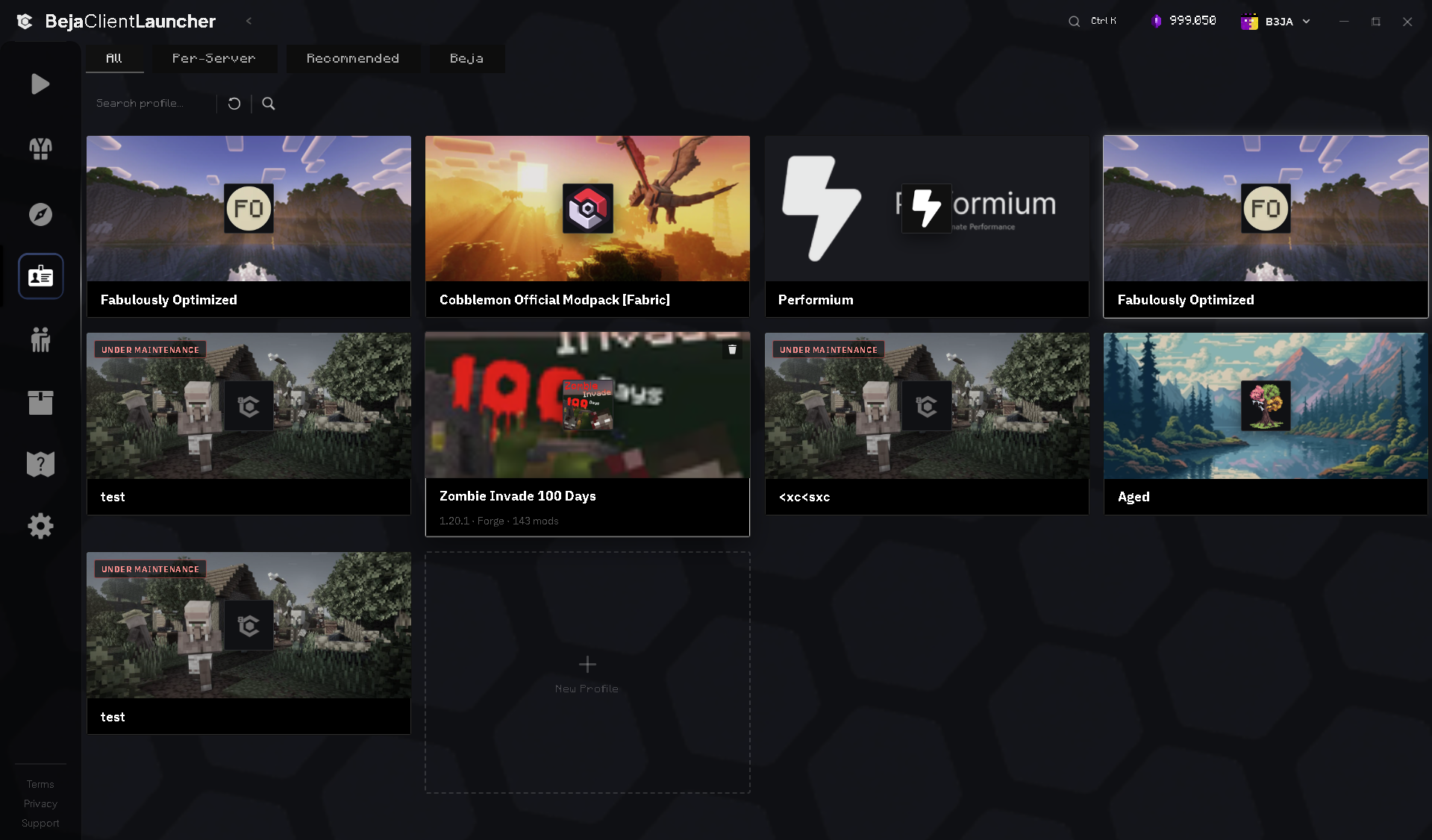This screenshot has height=840, width=1432.
Task: Open the map question mark sidebar icon
Action: [x=40, y=464]
